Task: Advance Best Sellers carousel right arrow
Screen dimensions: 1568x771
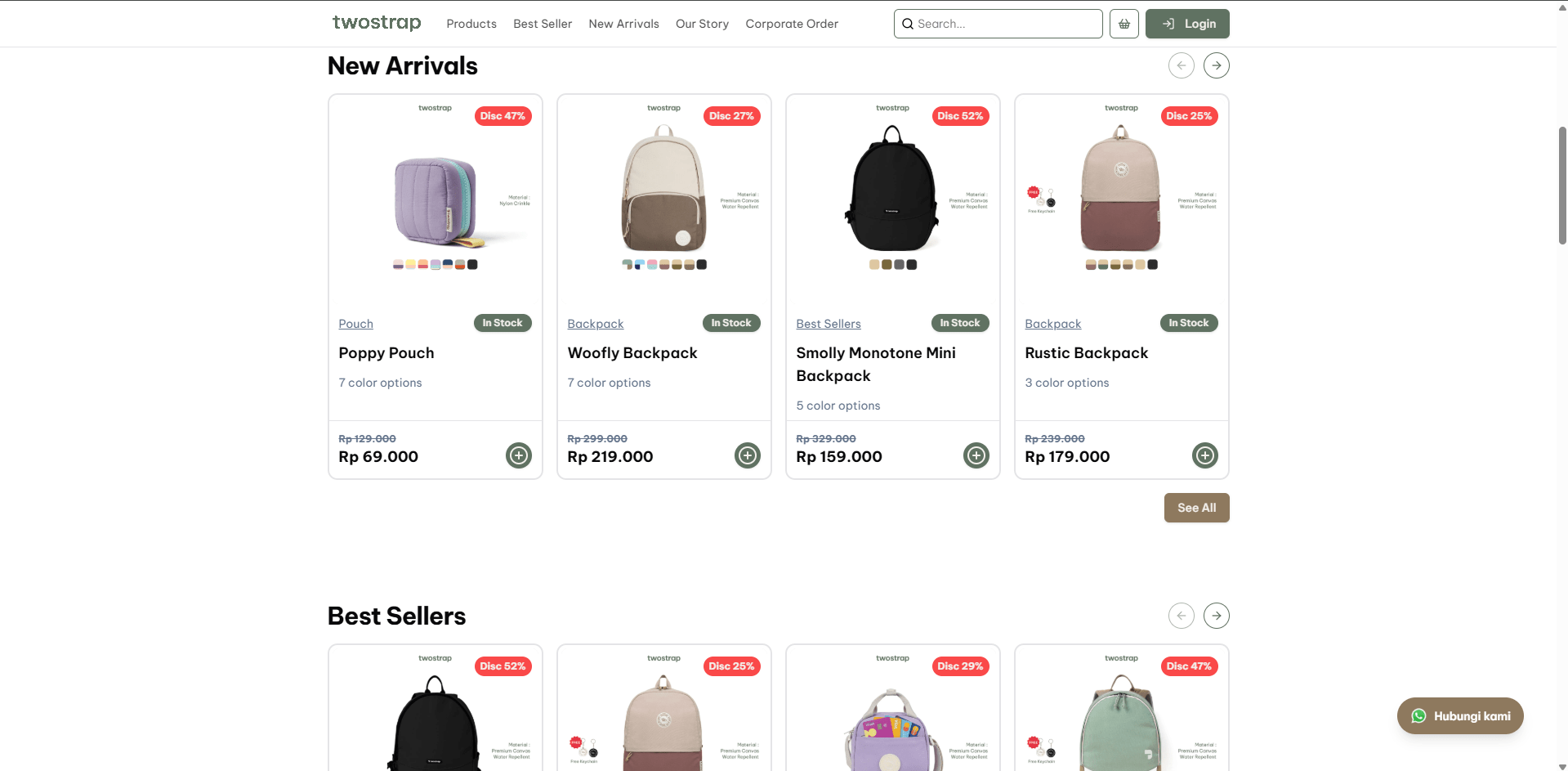Action: [x=1216, y=616]
